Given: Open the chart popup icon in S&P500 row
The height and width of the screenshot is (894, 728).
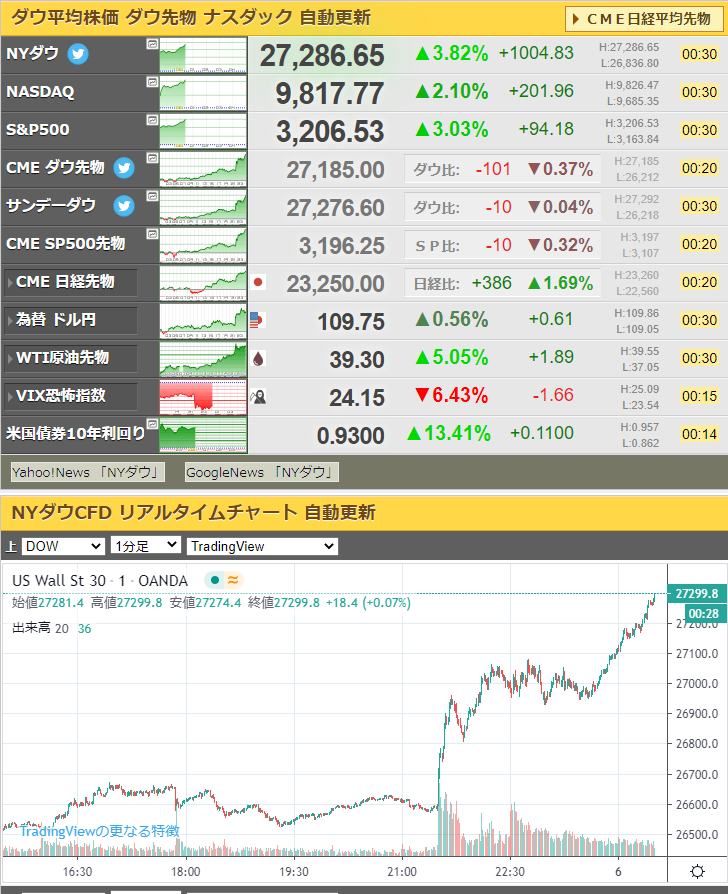Looking at the screenshot, I should pos(152,120).
